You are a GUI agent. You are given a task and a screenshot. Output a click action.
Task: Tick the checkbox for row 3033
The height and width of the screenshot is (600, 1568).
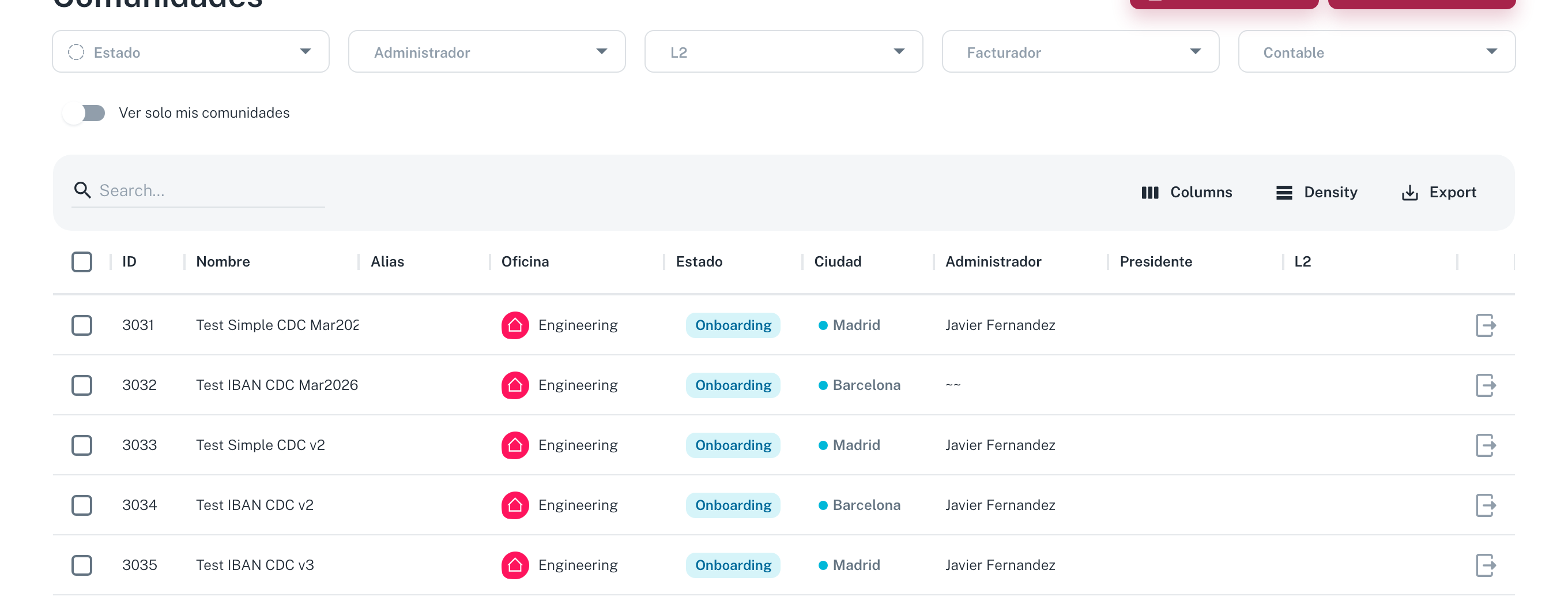[81, 445]
